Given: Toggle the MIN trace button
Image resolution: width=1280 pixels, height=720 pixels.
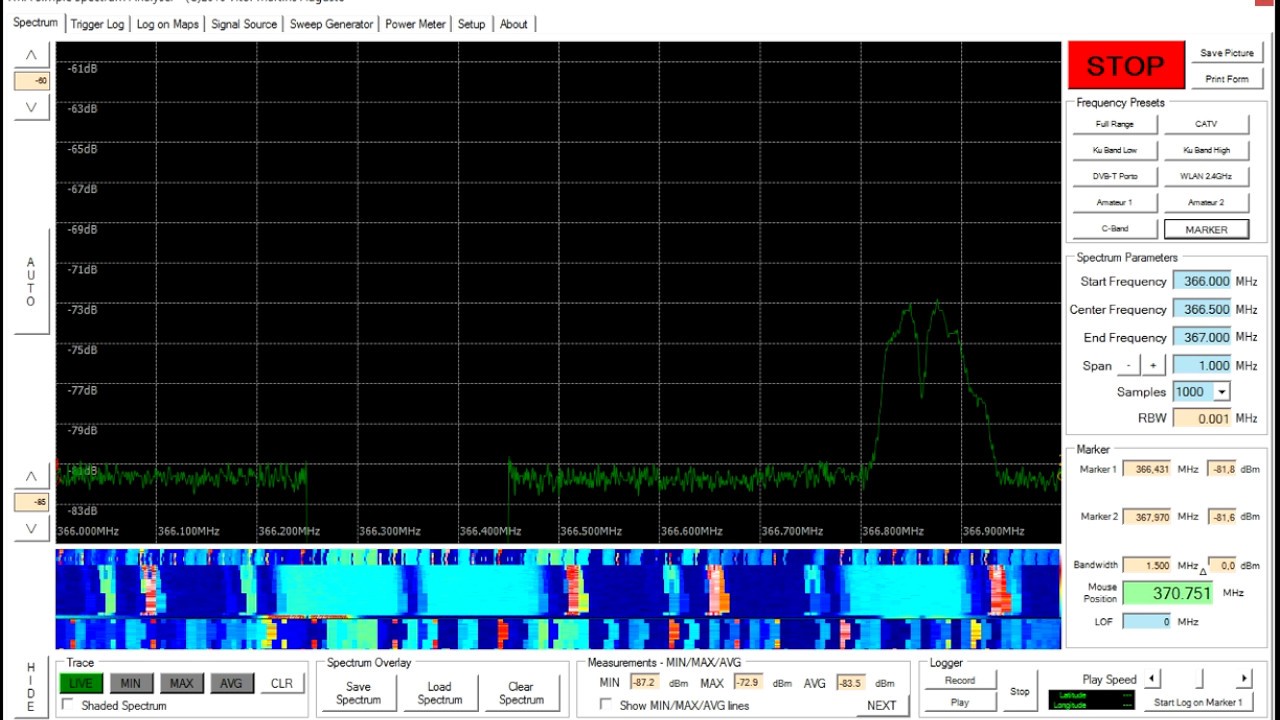Looking at the screenshot, I should tap(131, 683).
